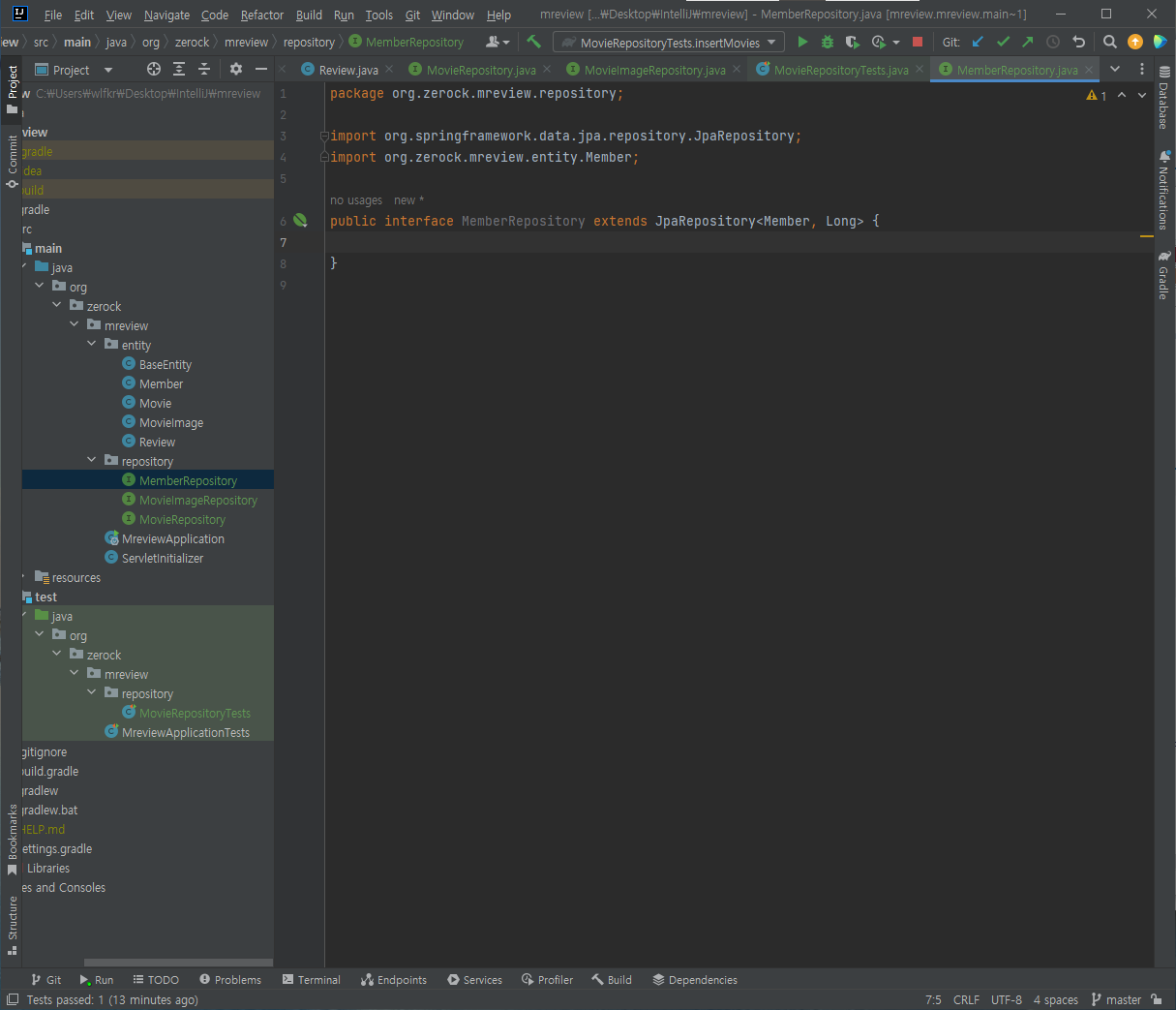Toggle the Notifications tool window
The height and width of the screenshot is (1010, 1176).
[x=1163, y=189]
